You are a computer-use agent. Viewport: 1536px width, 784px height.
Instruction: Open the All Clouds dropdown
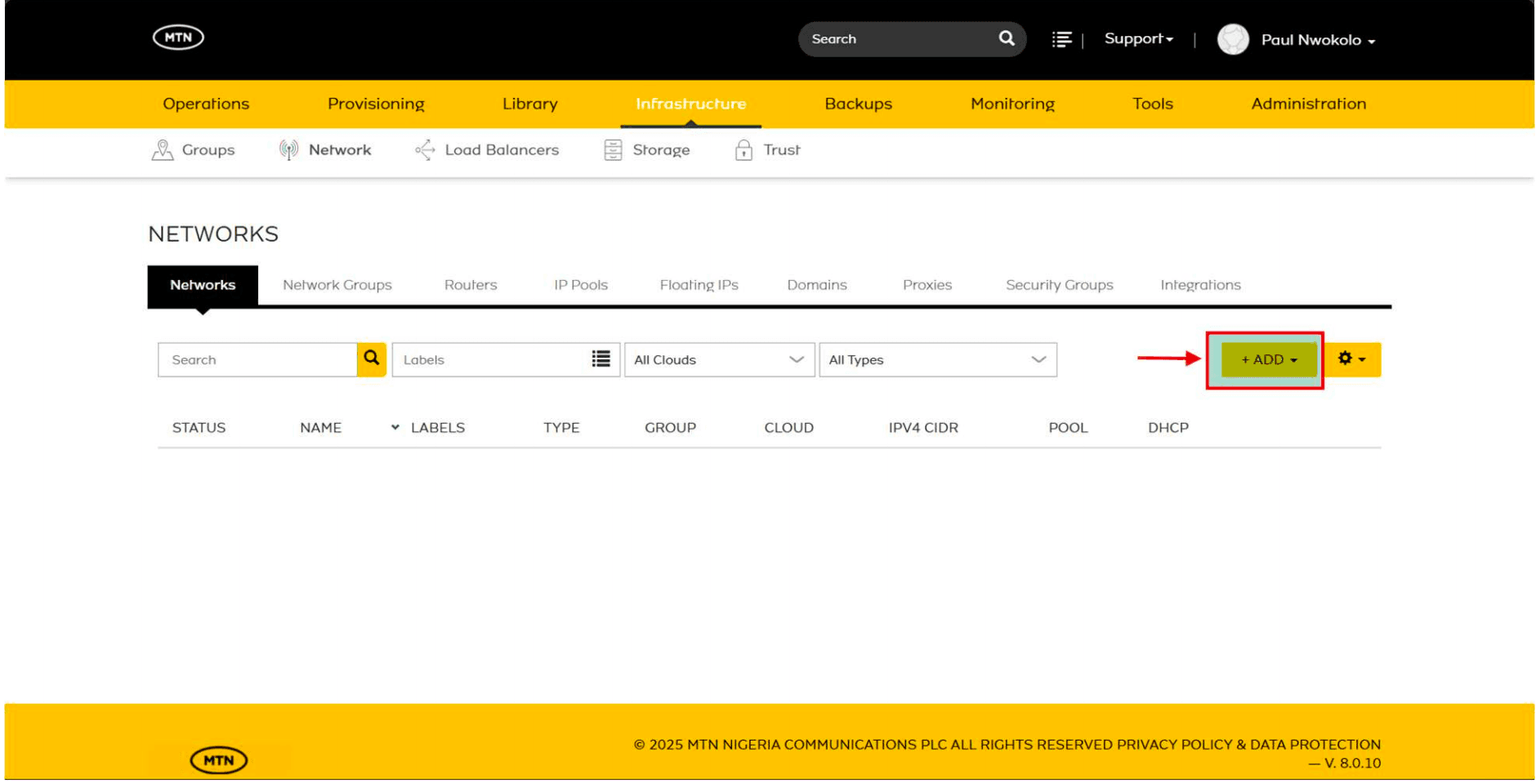coord(719,359)
